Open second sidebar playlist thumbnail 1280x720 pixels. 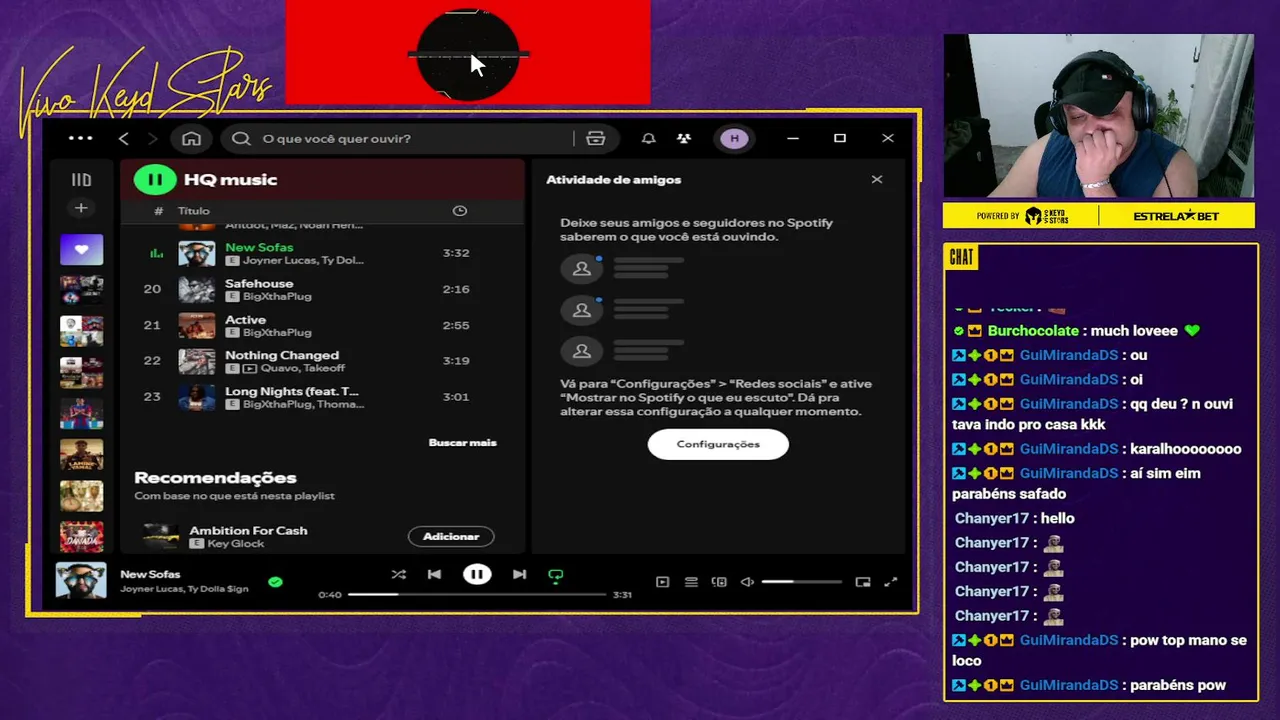(x=81, y=290)
